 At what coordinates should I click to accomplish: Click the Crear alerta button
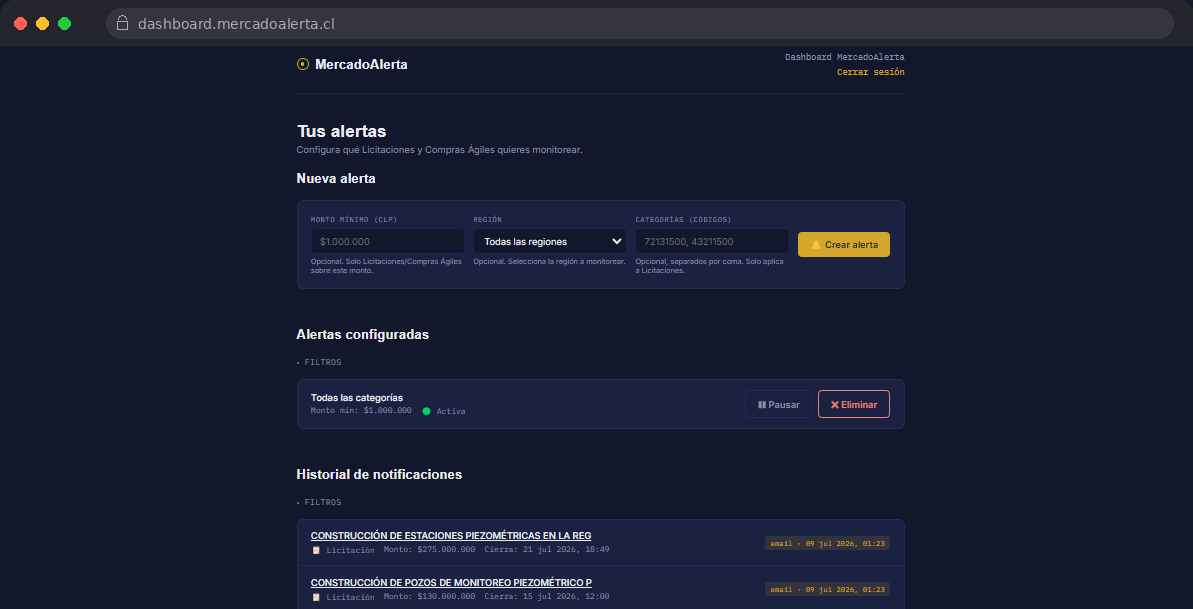(844, 244)
